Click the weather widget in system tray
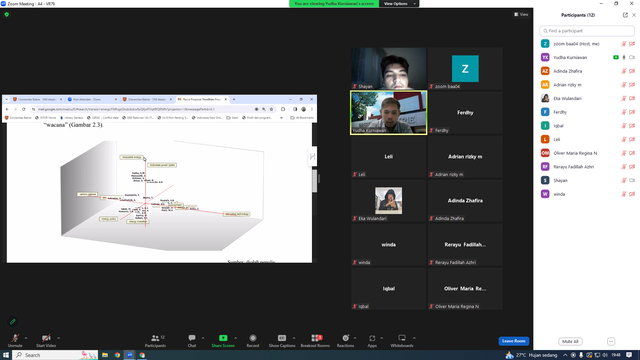This screenshot has width=640, height=360. coord(531,355)
